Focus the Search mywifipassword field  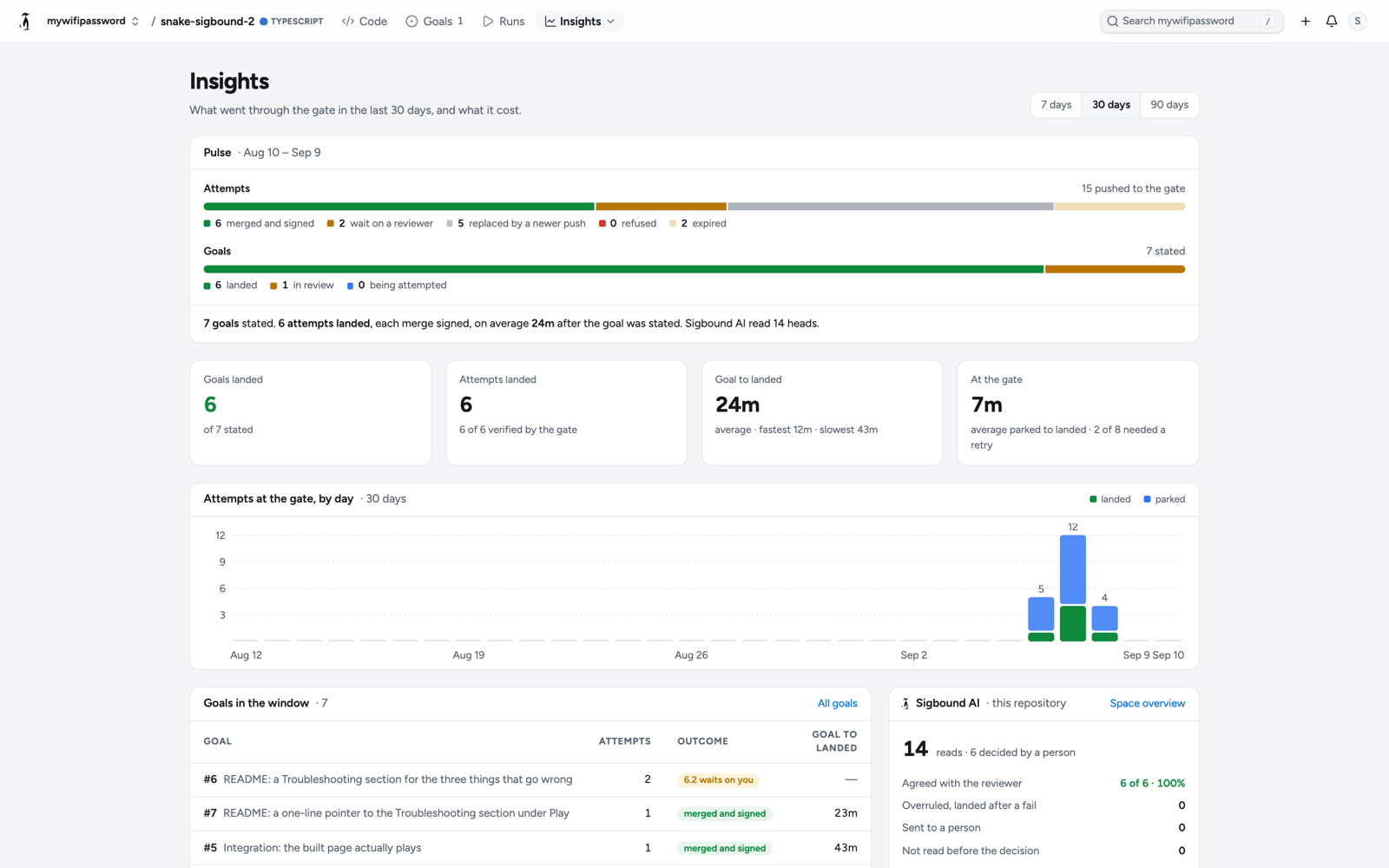[1191, 21]
